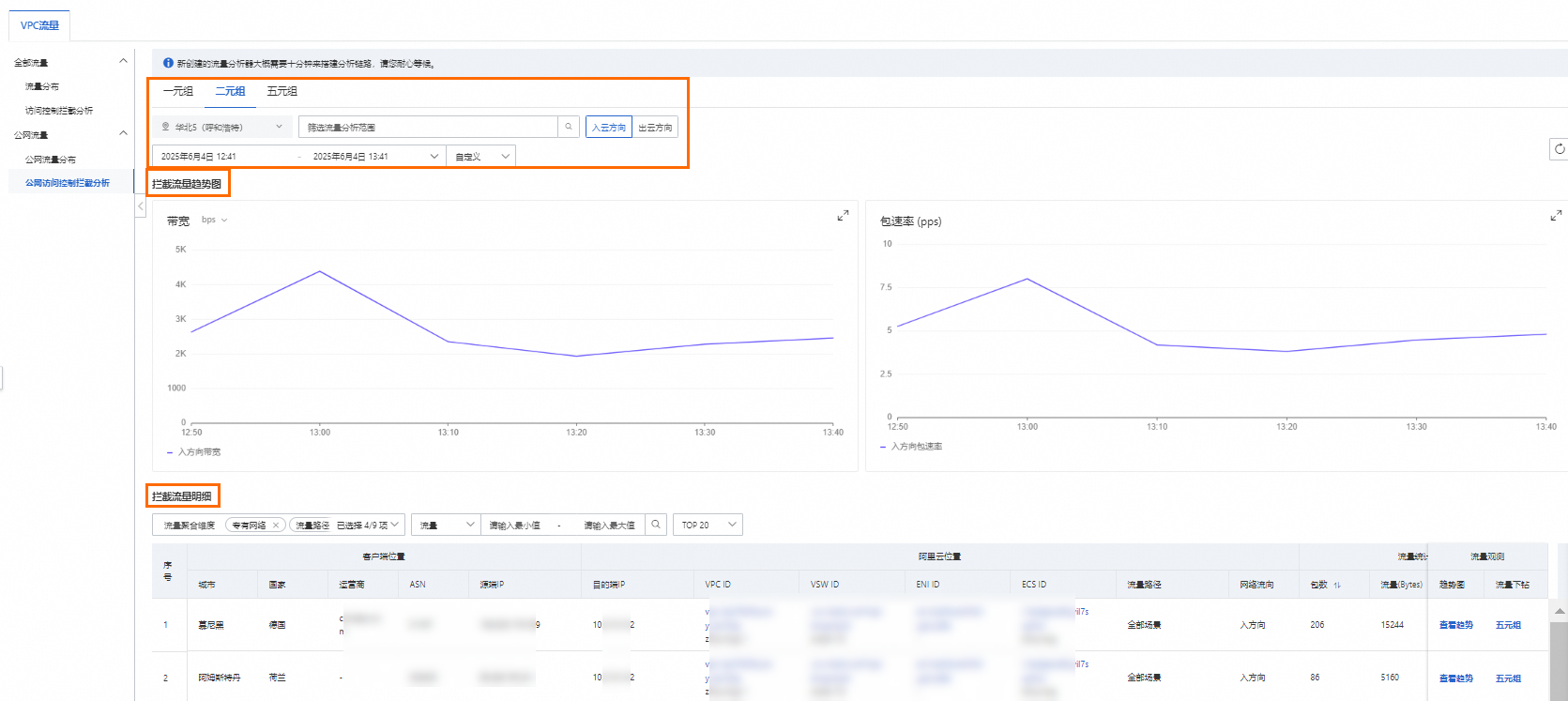Click the 流量(Bytes) column header
The image size is (1568, 701).
pos(1401,585)
